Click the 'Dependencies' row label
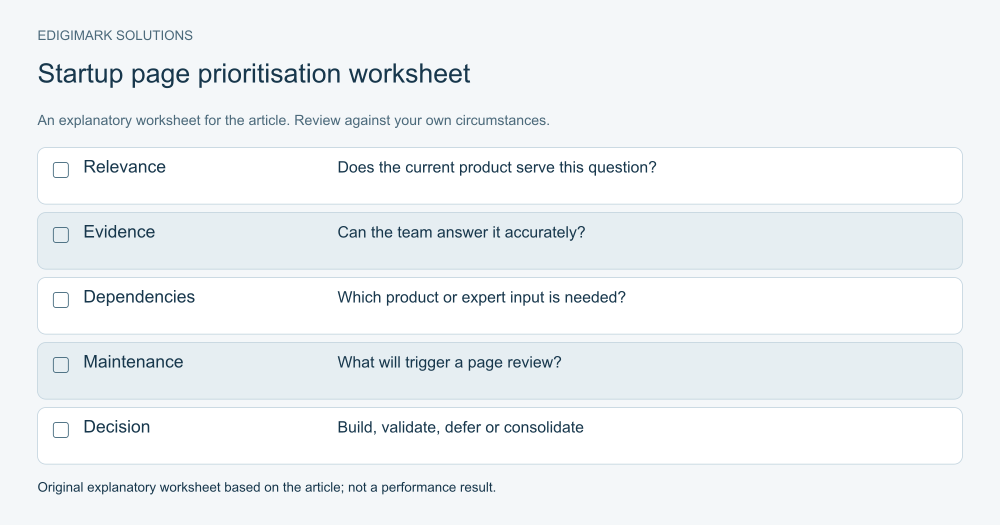The height and width of the screenshot is (525, 1000). pyautogui.click(x=139, y=297)
